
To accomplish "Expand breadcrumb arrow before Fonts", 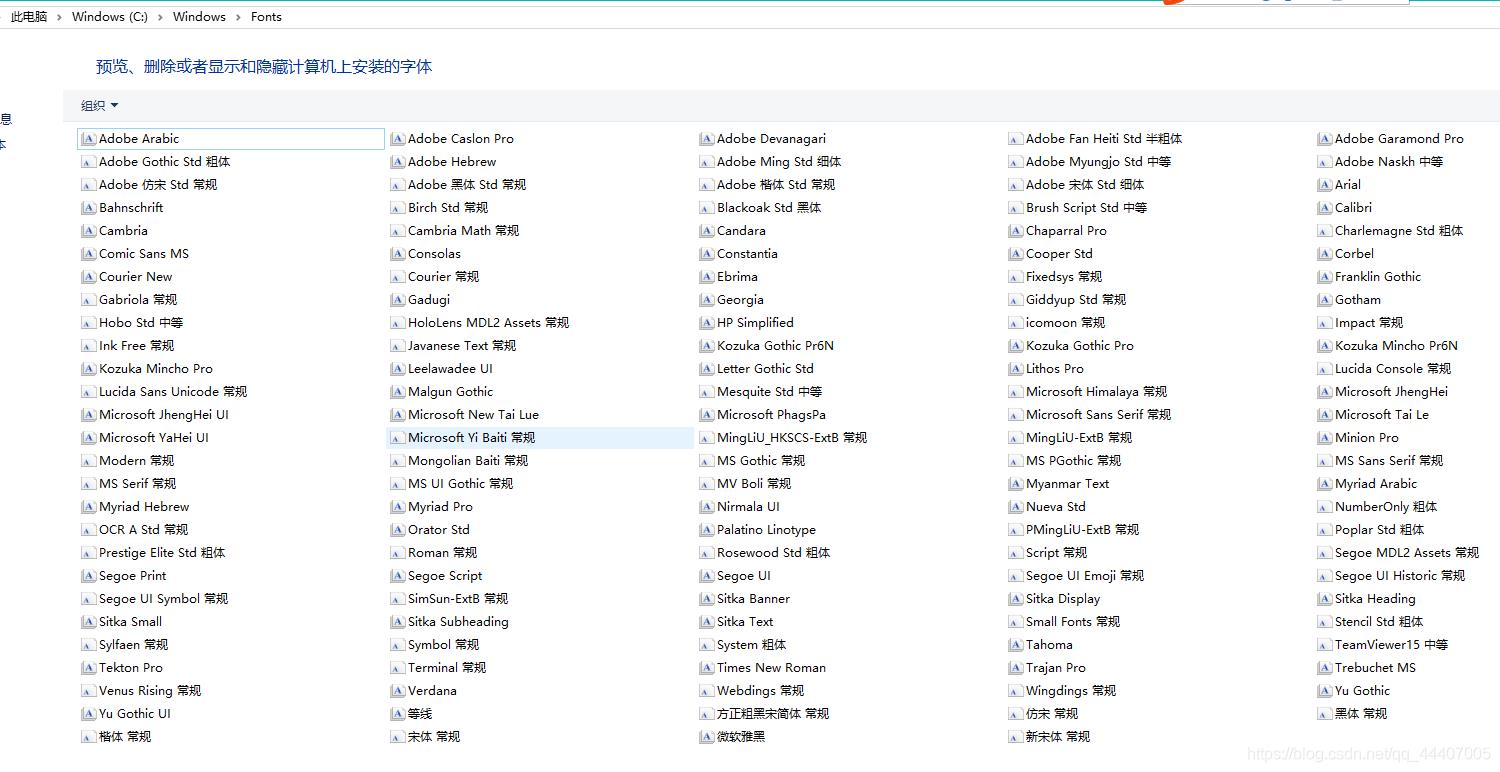I will (x=238, y=17).
